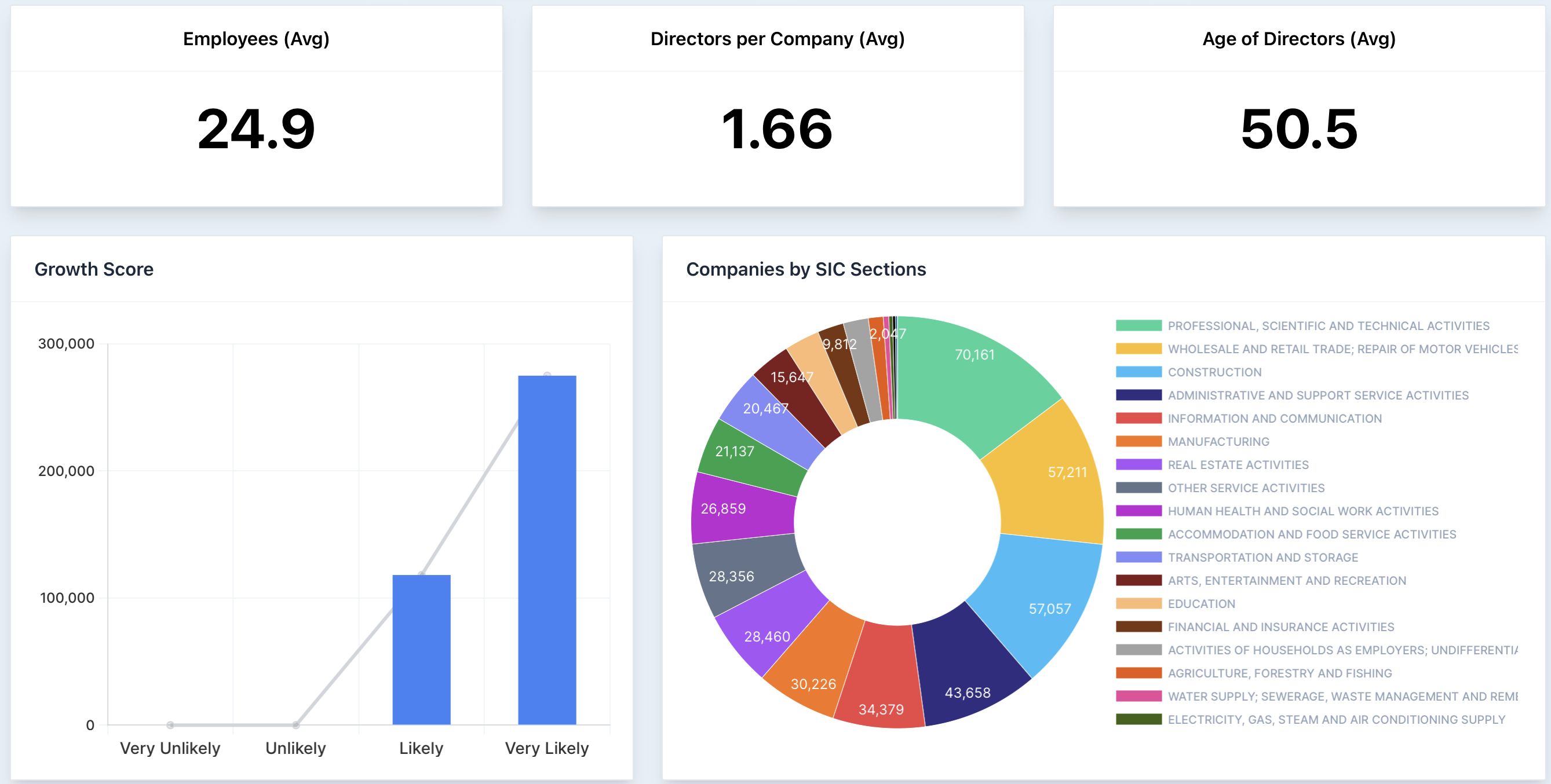Toggle the Construction legend color swatch
The image size is (1551, 784).
coord(1138,372)
